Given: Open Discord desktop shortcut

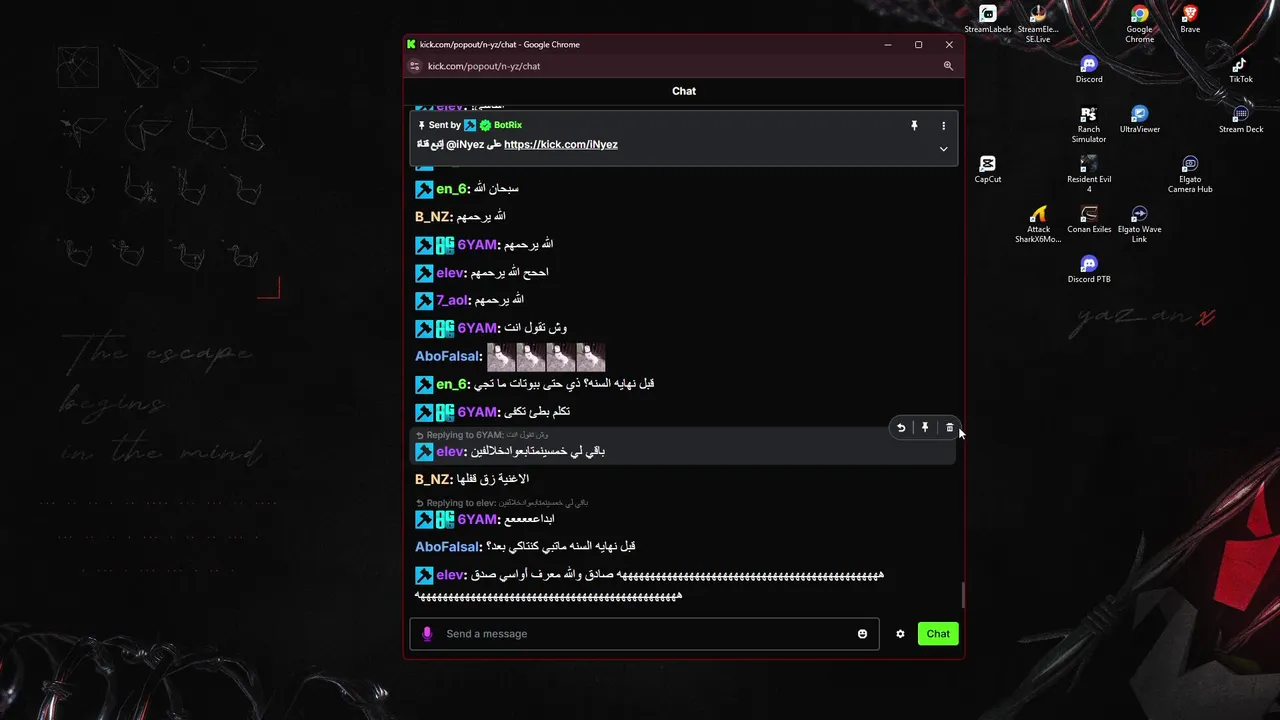Looking at the screenshot, I should coord(1089,70).
